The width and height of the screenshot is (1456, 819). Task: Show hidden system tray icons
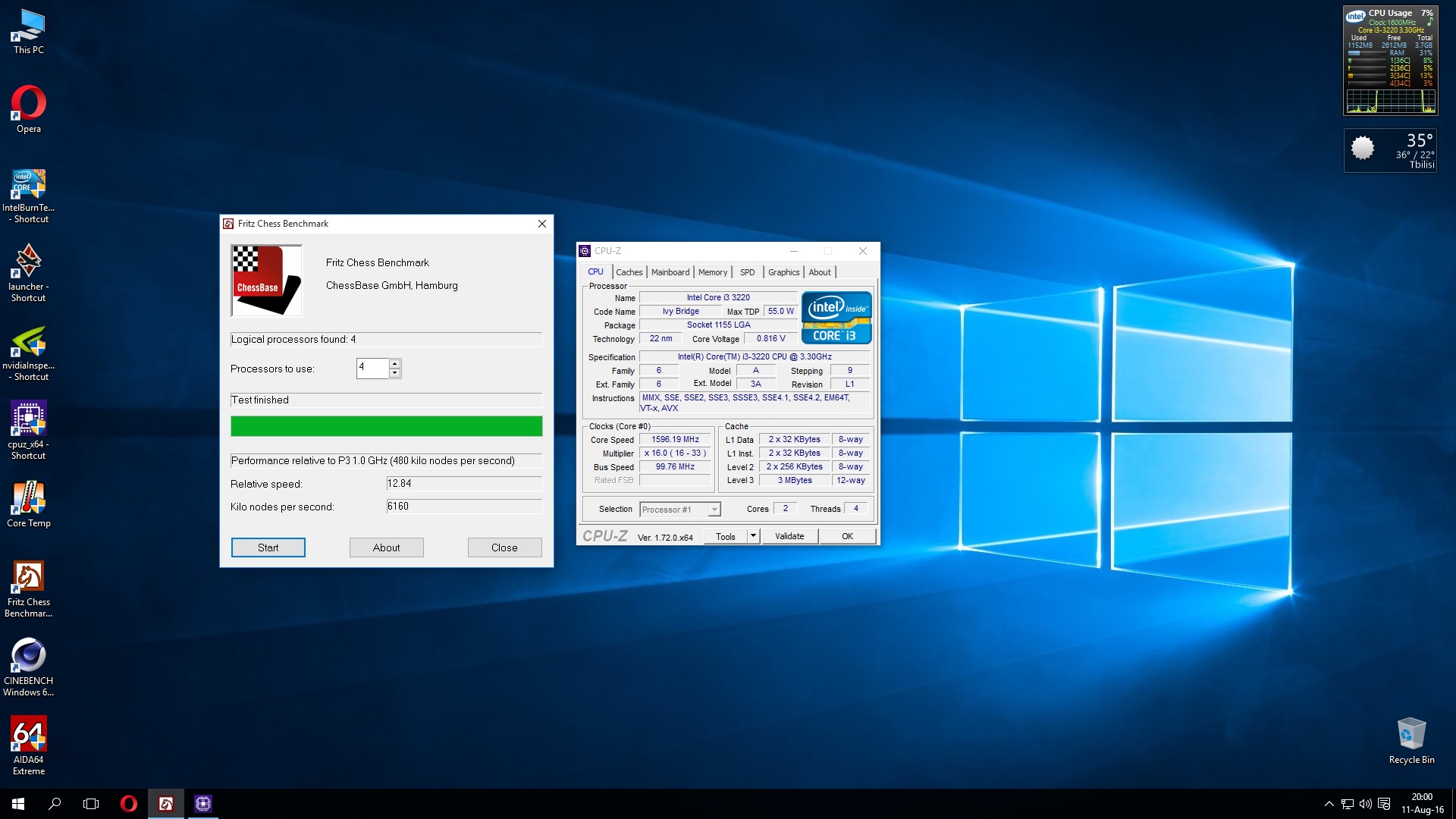[1329, 804]
